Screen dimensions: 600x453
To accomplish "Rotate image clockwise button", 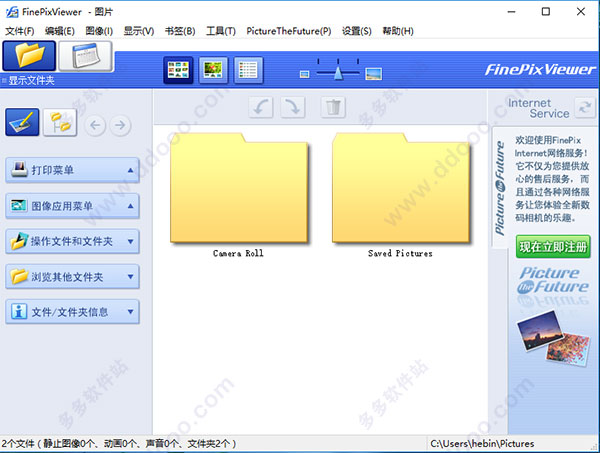I will point(293,107).
